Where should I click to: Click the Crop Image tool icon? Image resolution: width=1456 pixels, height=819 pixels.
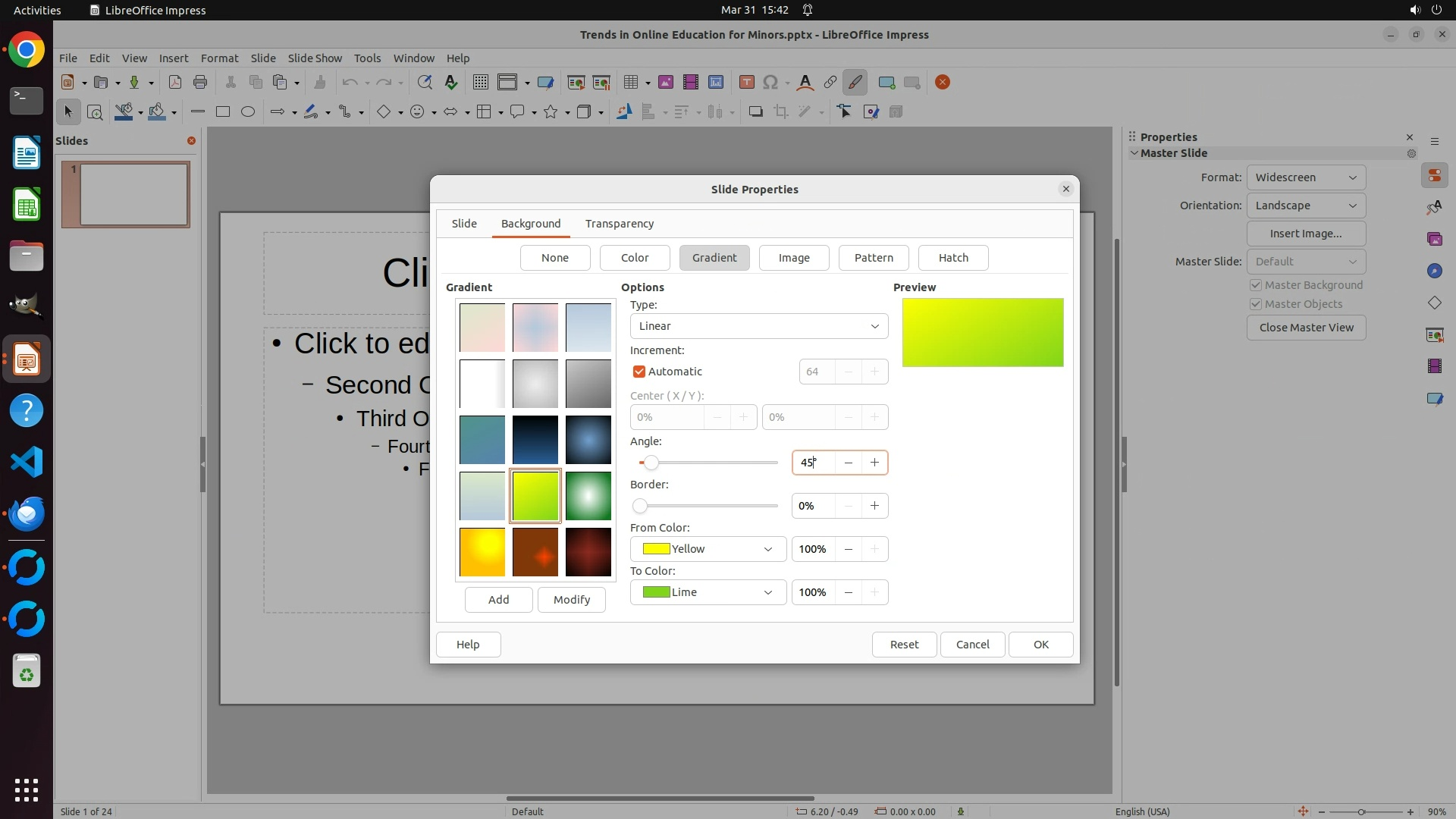780,112
